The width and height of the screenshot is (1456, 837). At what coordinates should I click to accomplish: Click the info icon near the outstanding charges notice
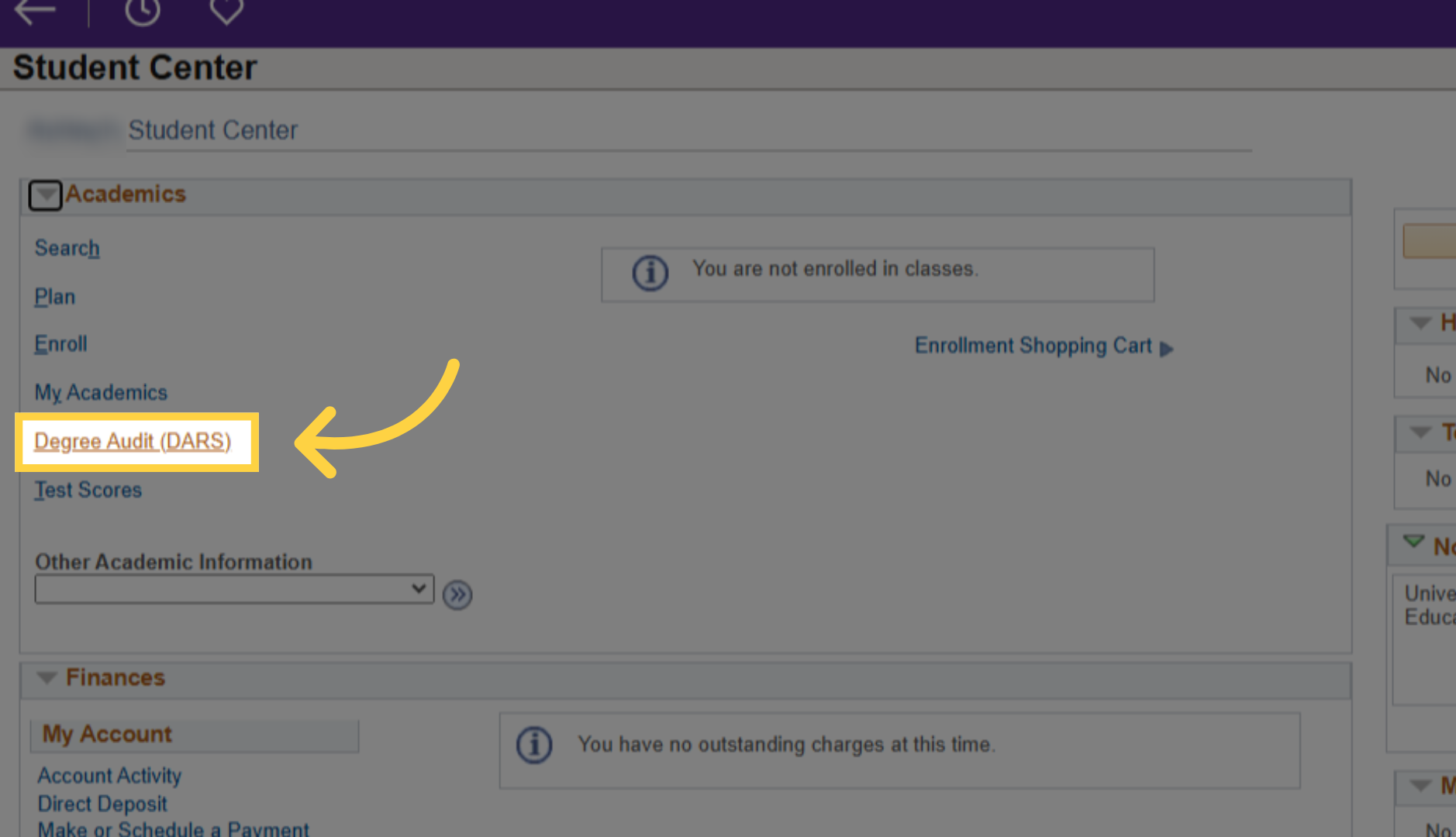533,744
